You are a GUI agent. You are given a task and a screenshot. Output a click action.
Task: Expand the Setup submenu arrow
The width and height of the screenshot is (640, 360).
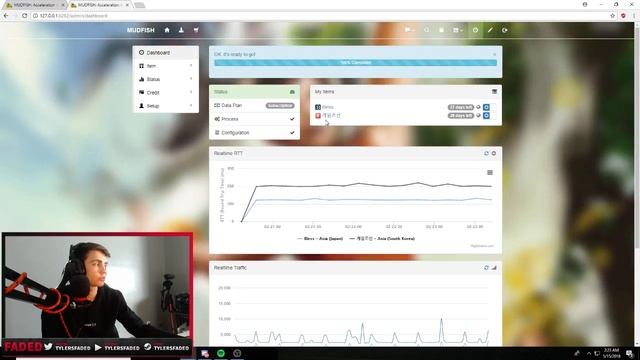191,106
